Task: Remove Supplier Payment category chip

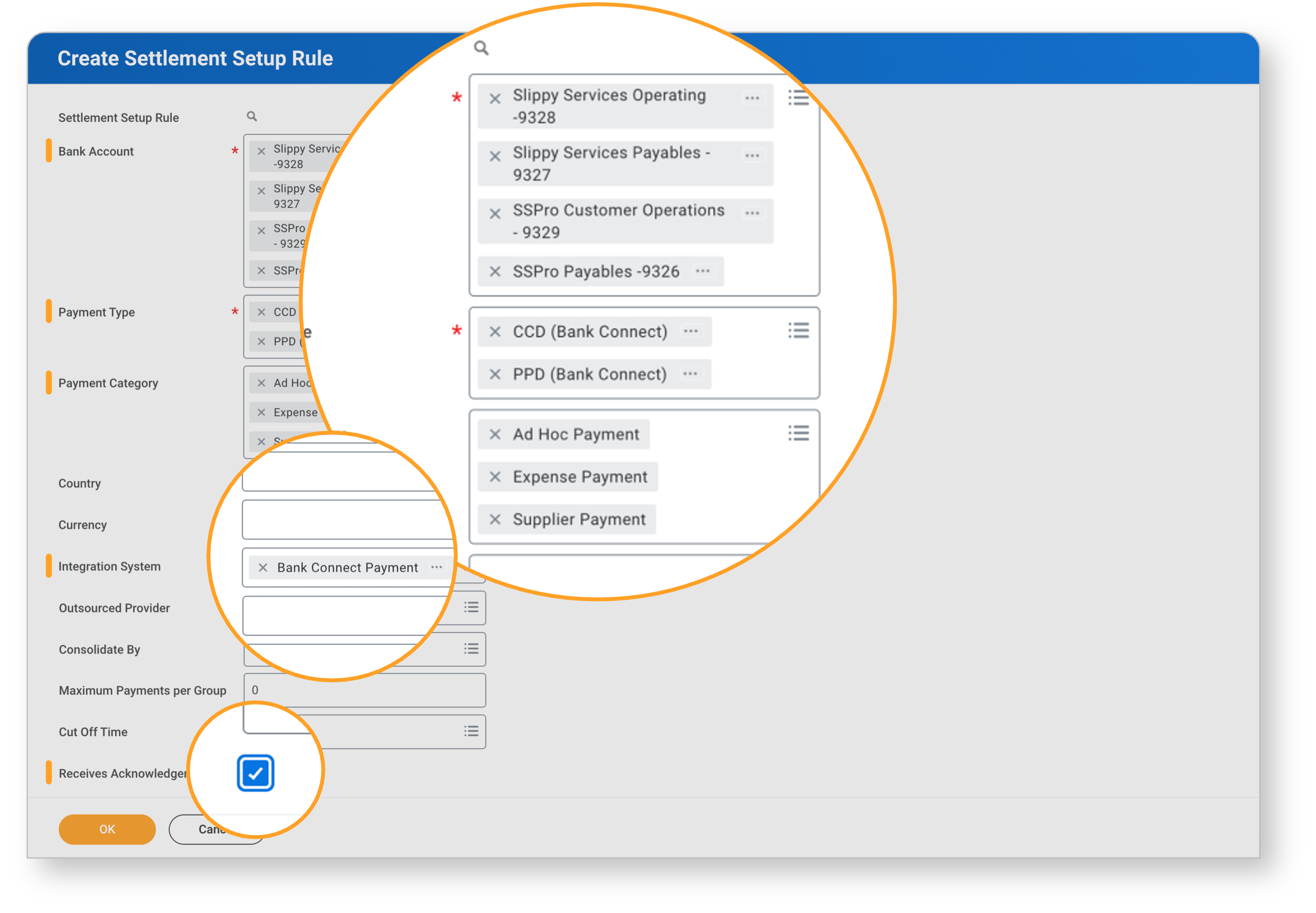Action: point(495,519)
